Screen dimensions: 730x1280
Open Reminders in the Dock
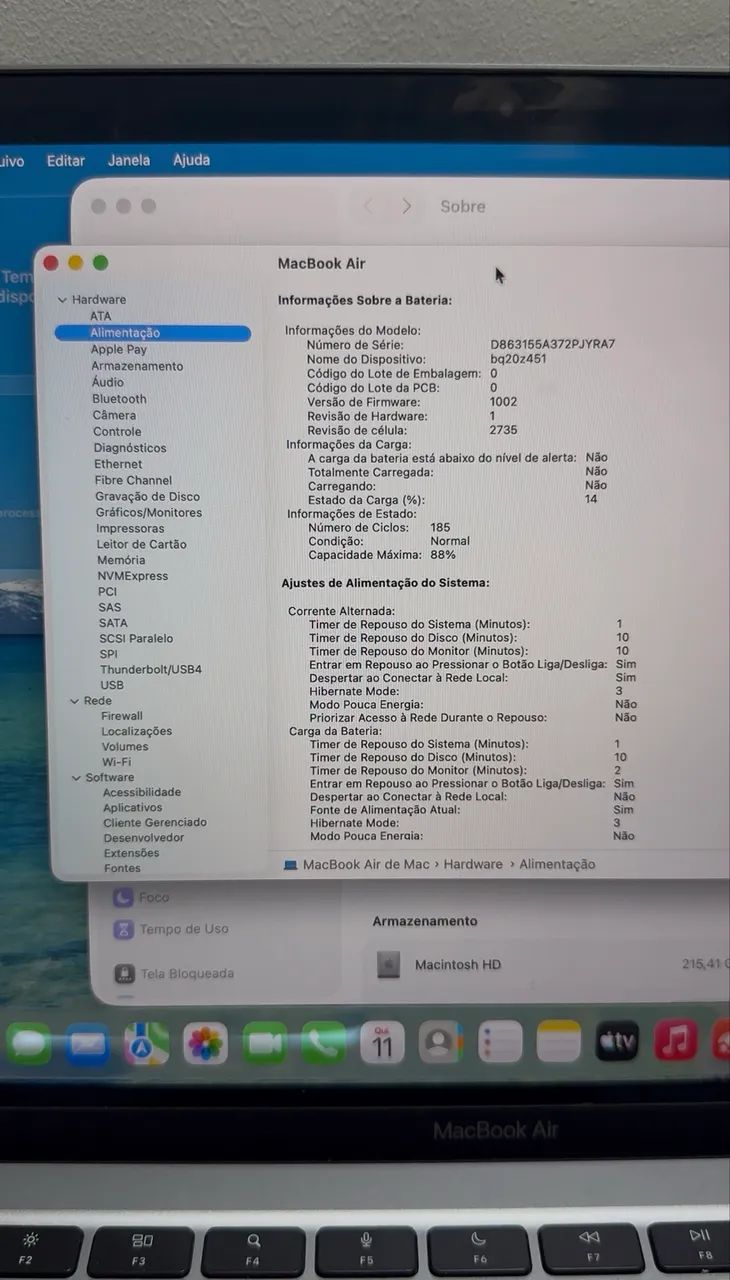tap(500, 1042)
